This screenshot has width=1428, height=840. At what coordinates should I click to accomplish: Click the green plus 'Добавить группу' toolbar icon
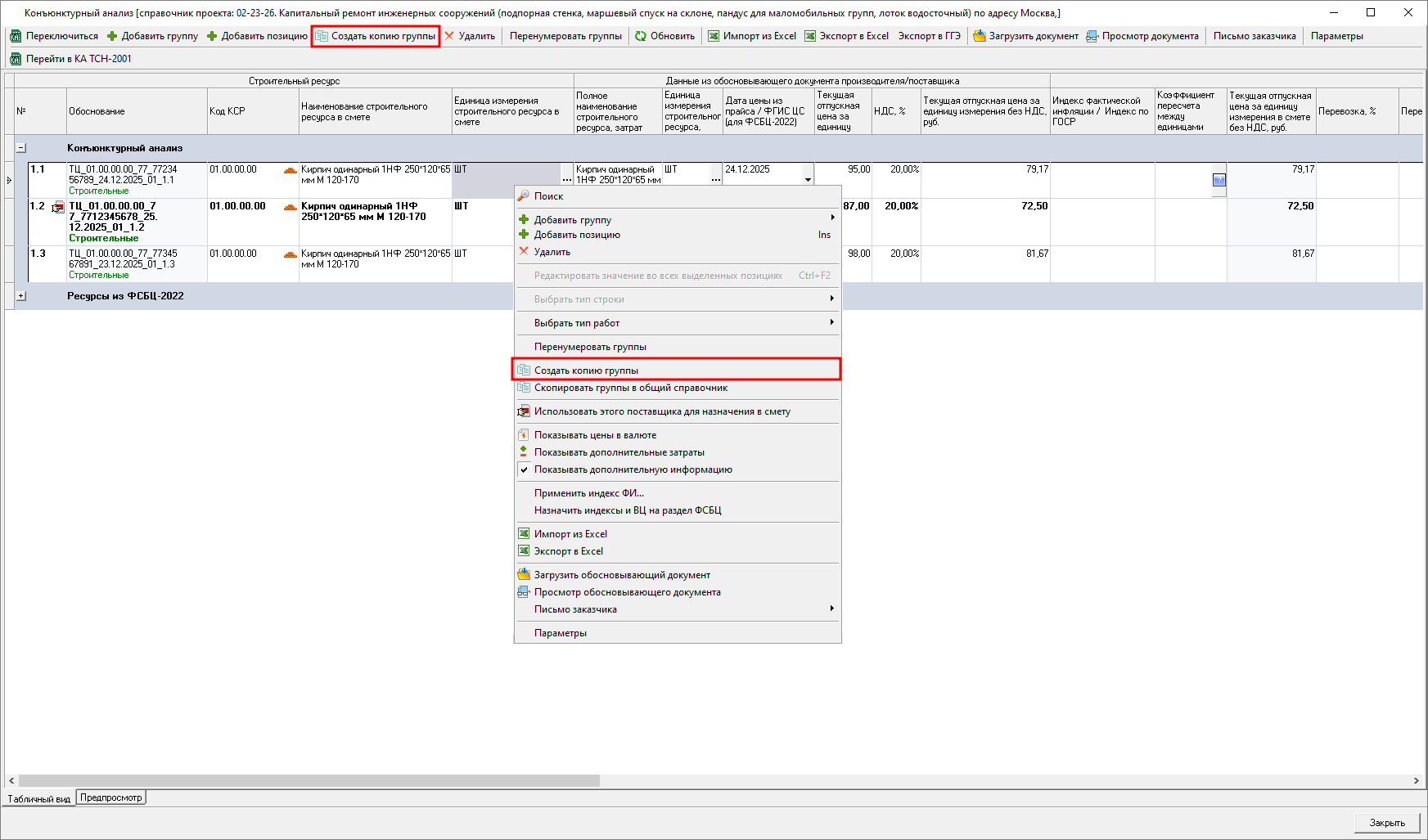(x=112, y=36)
